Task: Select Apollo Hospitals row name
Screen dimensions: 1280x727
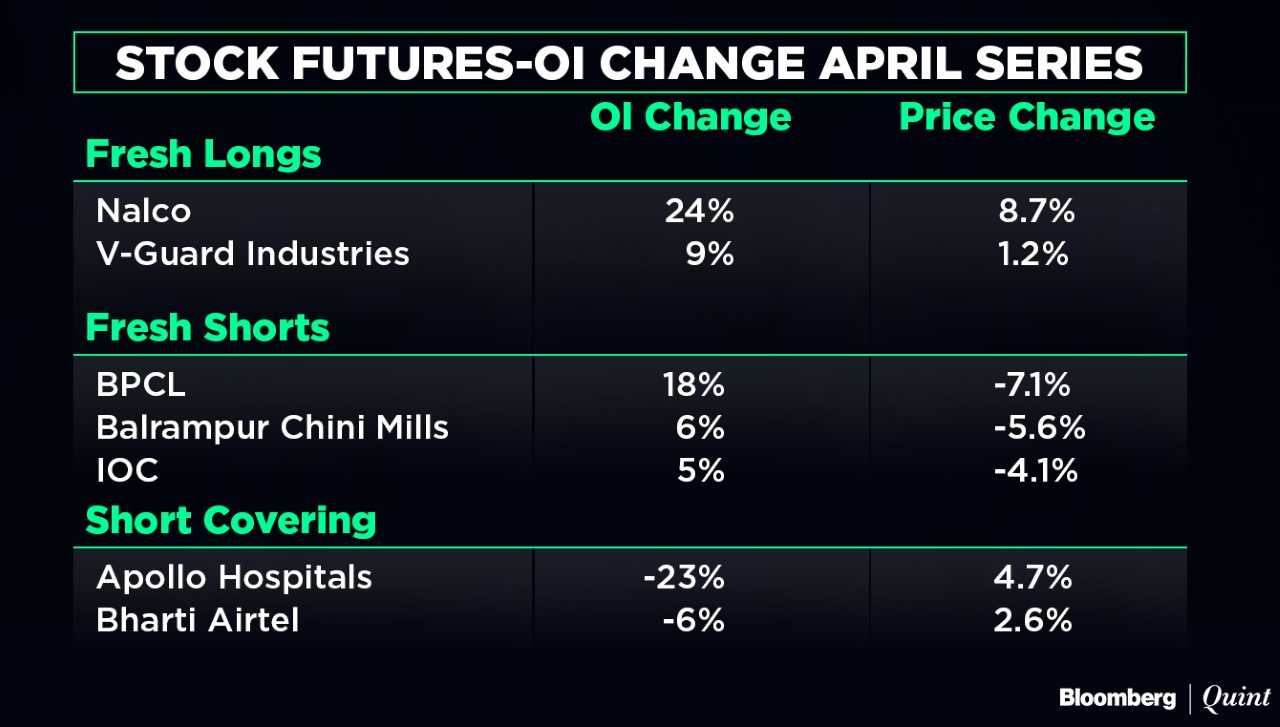Action: pyautogui.click(x=234, y=577)
